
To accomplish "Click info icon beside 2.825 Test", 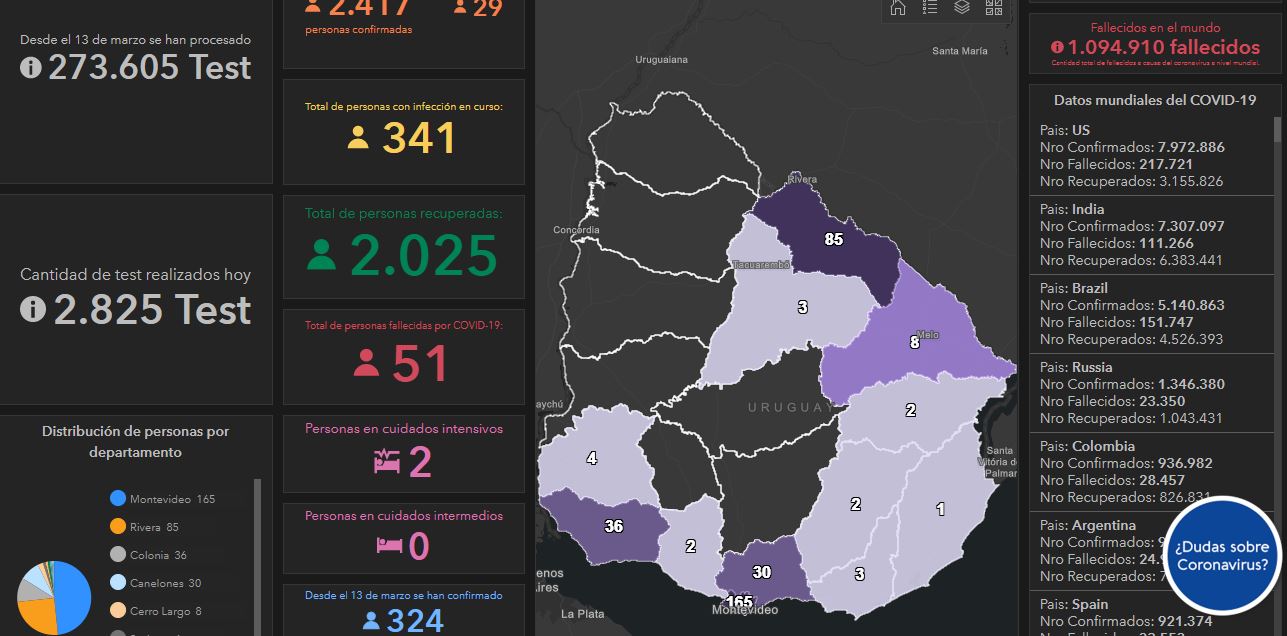I will 32,310.
